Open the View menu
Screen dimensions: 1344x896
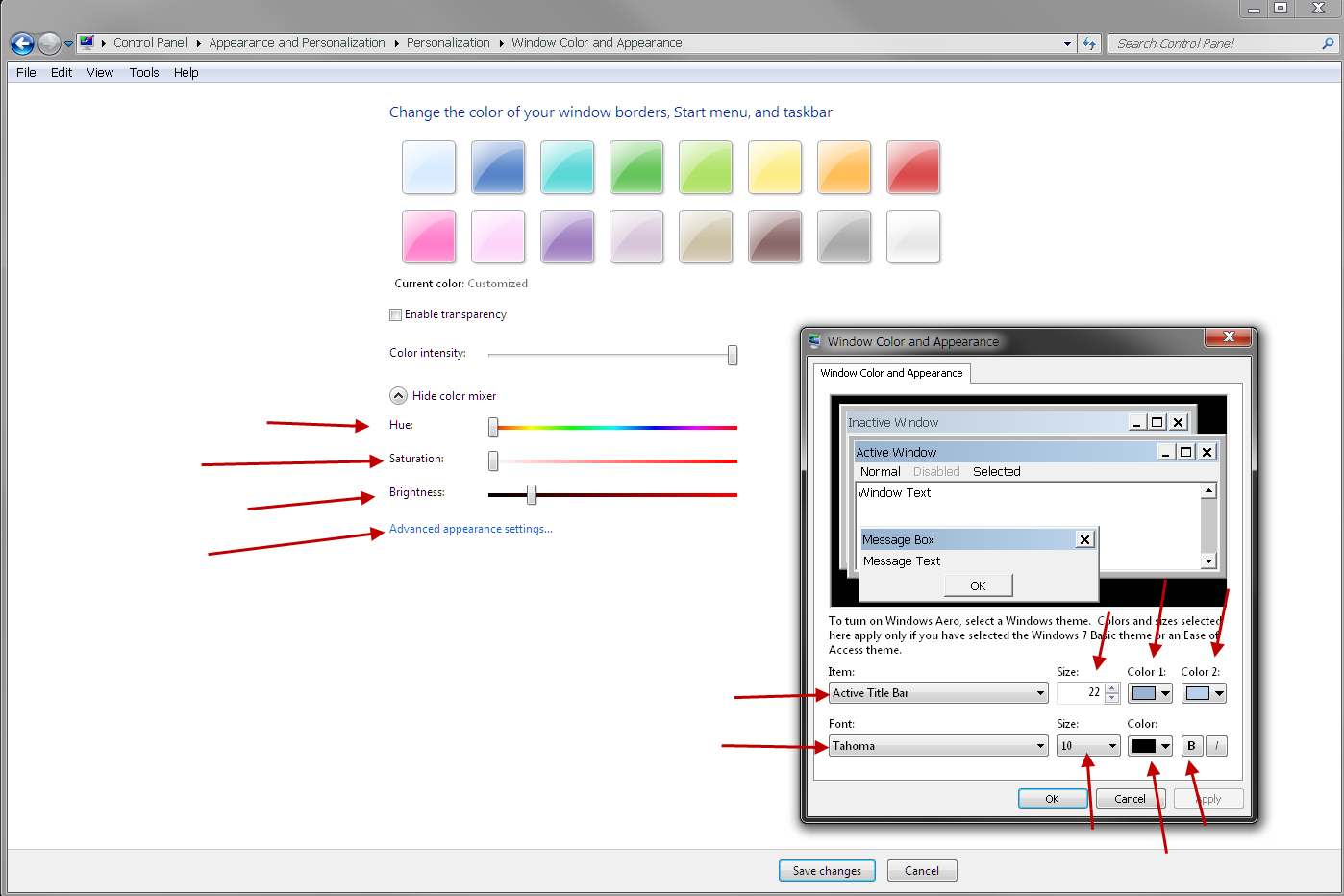tap(100, 73)
